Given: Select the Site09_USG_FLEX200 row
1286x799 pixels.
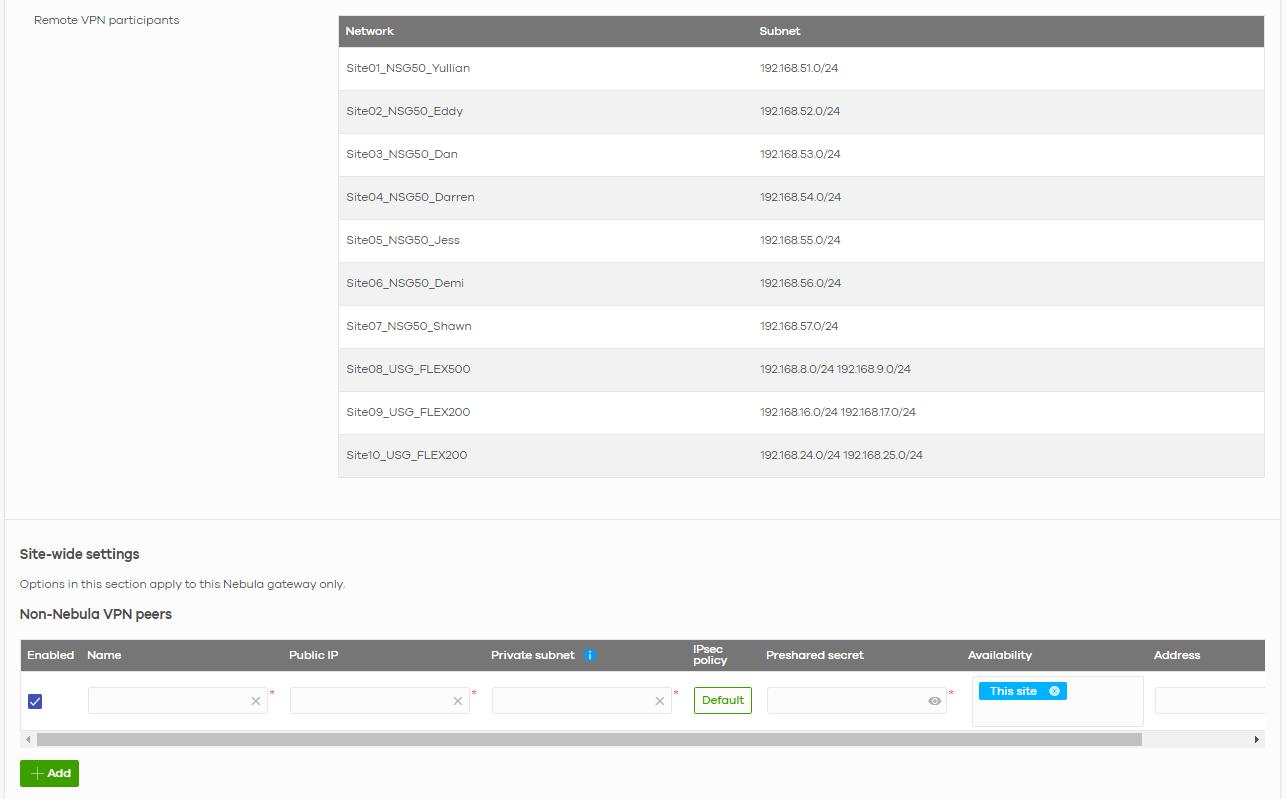Looking at the screenshot, I should click(x=801, y=412).
